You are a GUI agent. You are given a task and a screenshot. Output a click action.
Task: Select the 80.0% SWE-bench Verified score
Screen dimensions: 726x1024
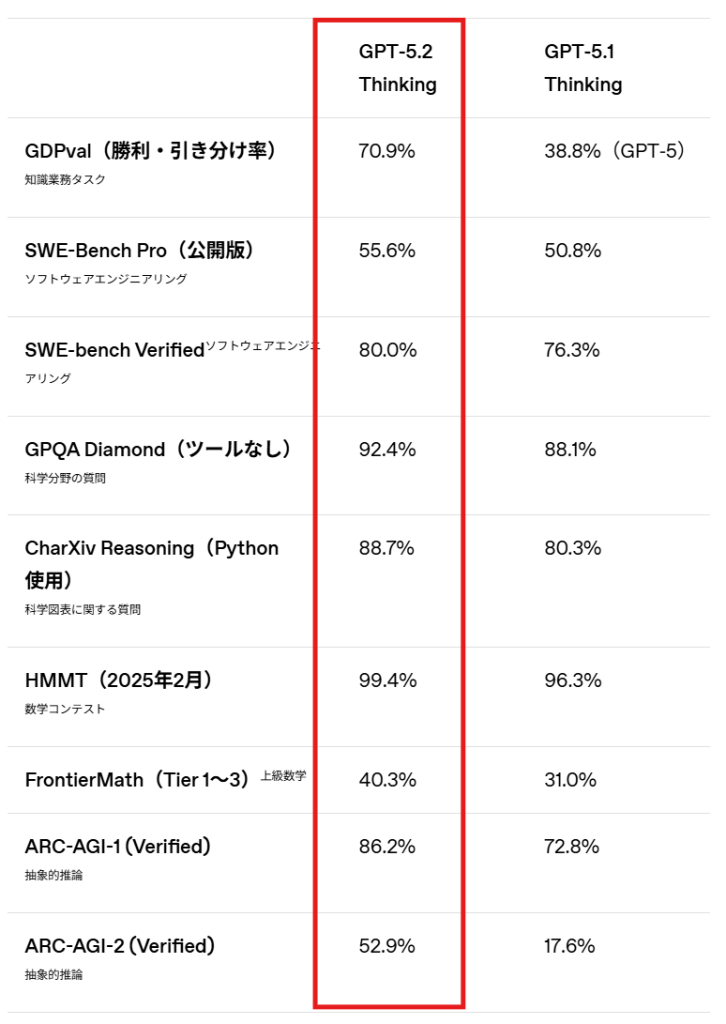388,350
